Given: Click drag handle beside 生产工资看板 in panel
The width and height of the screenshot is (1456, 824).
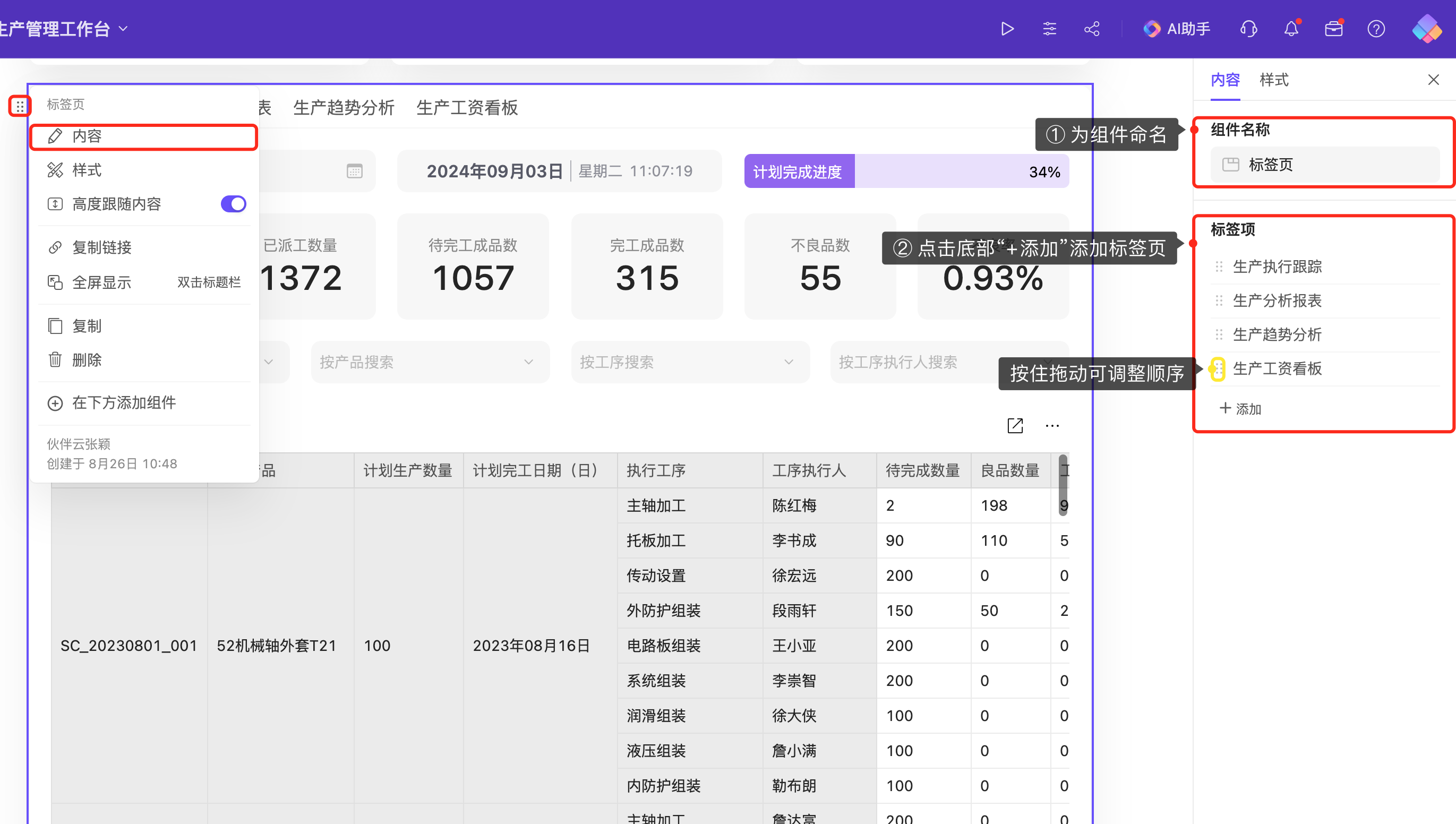Looking at the screenshot, I should (1218, 369).
